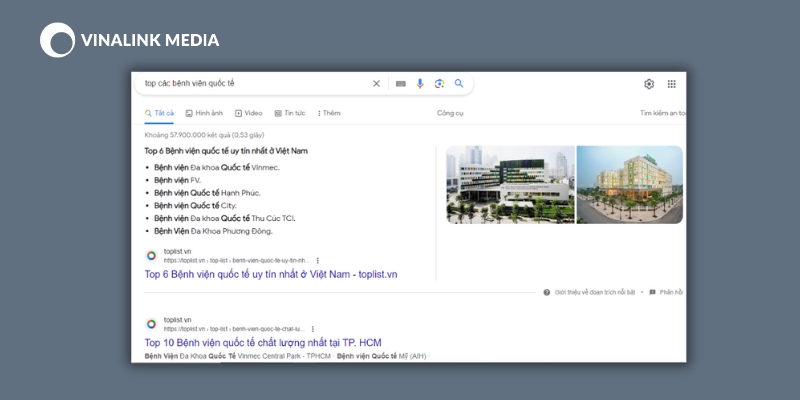The image size is (800, 400).
Task: Clear the search box with the X icon
Action: pos(377,84)
